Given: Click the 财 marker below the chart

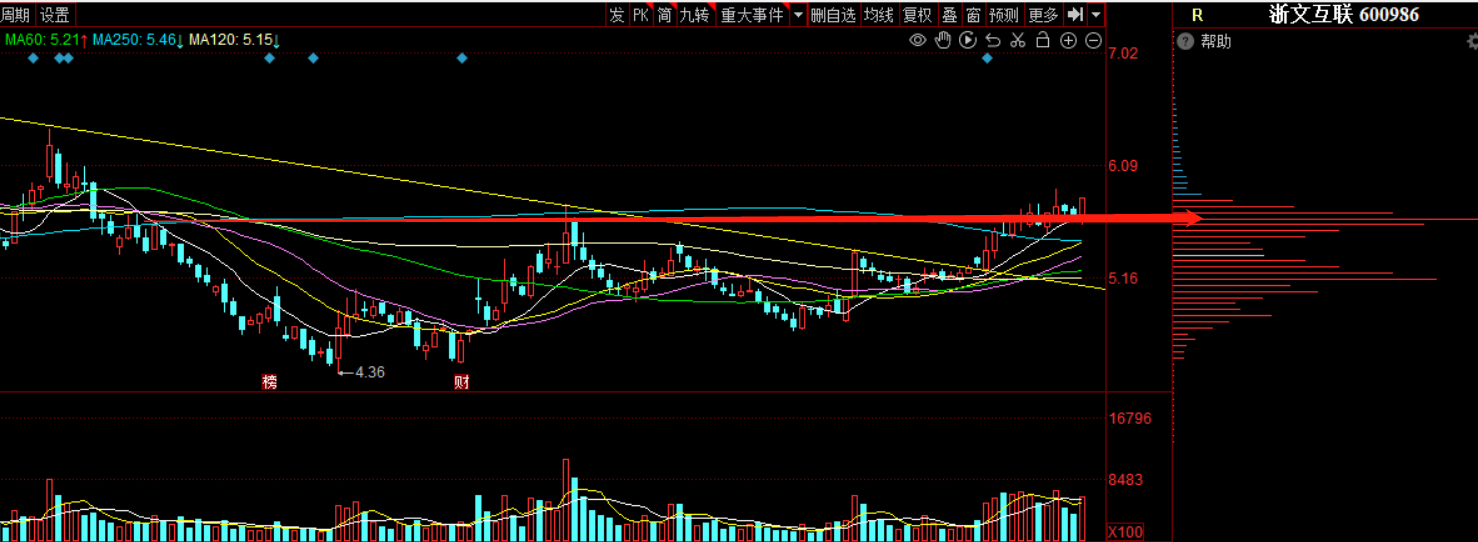Looking at the screenshot, I should pos(461,382).
